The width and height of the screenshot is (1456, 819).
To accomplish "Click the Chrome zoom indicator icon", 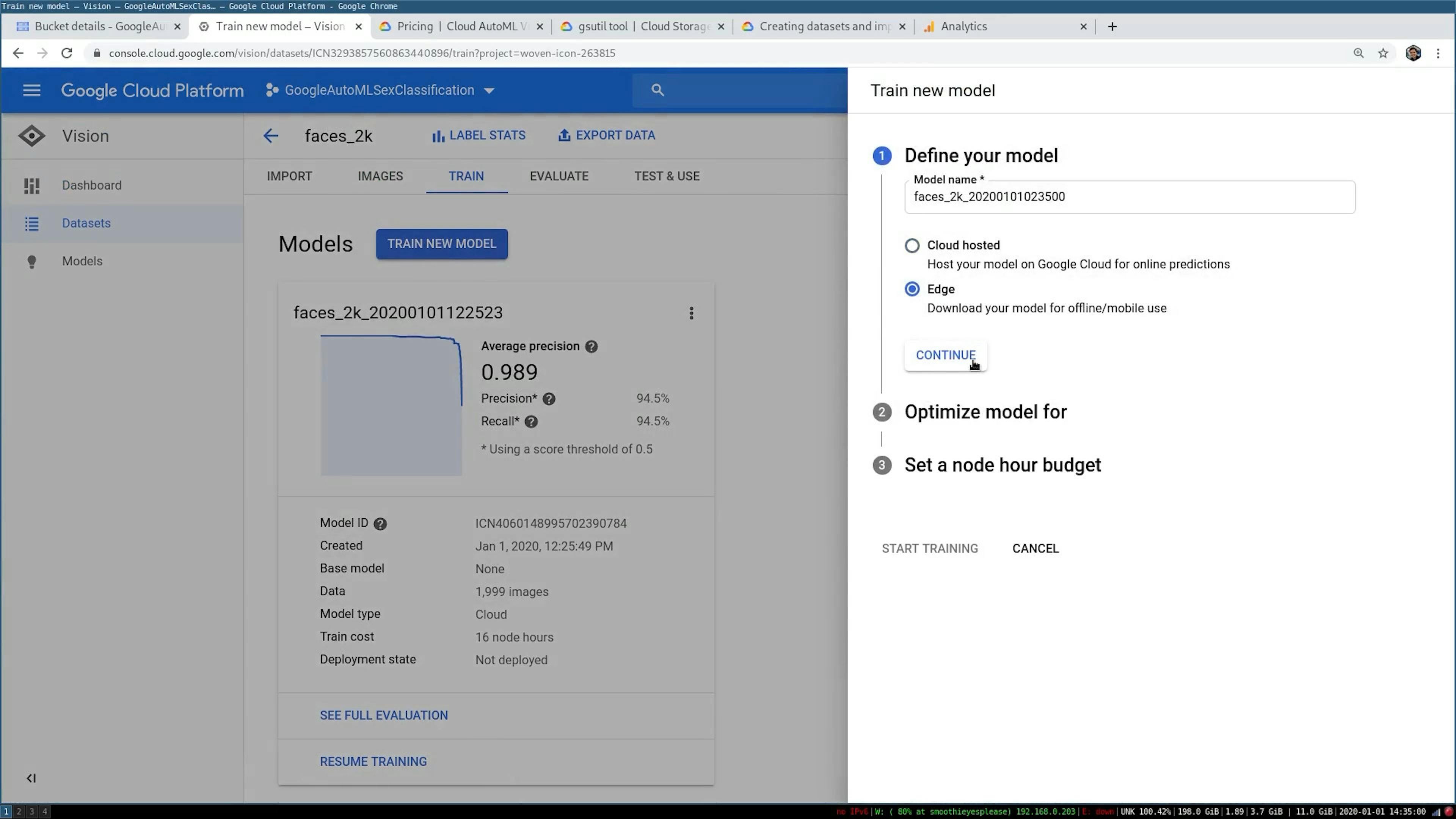I will pos(1358,53).
